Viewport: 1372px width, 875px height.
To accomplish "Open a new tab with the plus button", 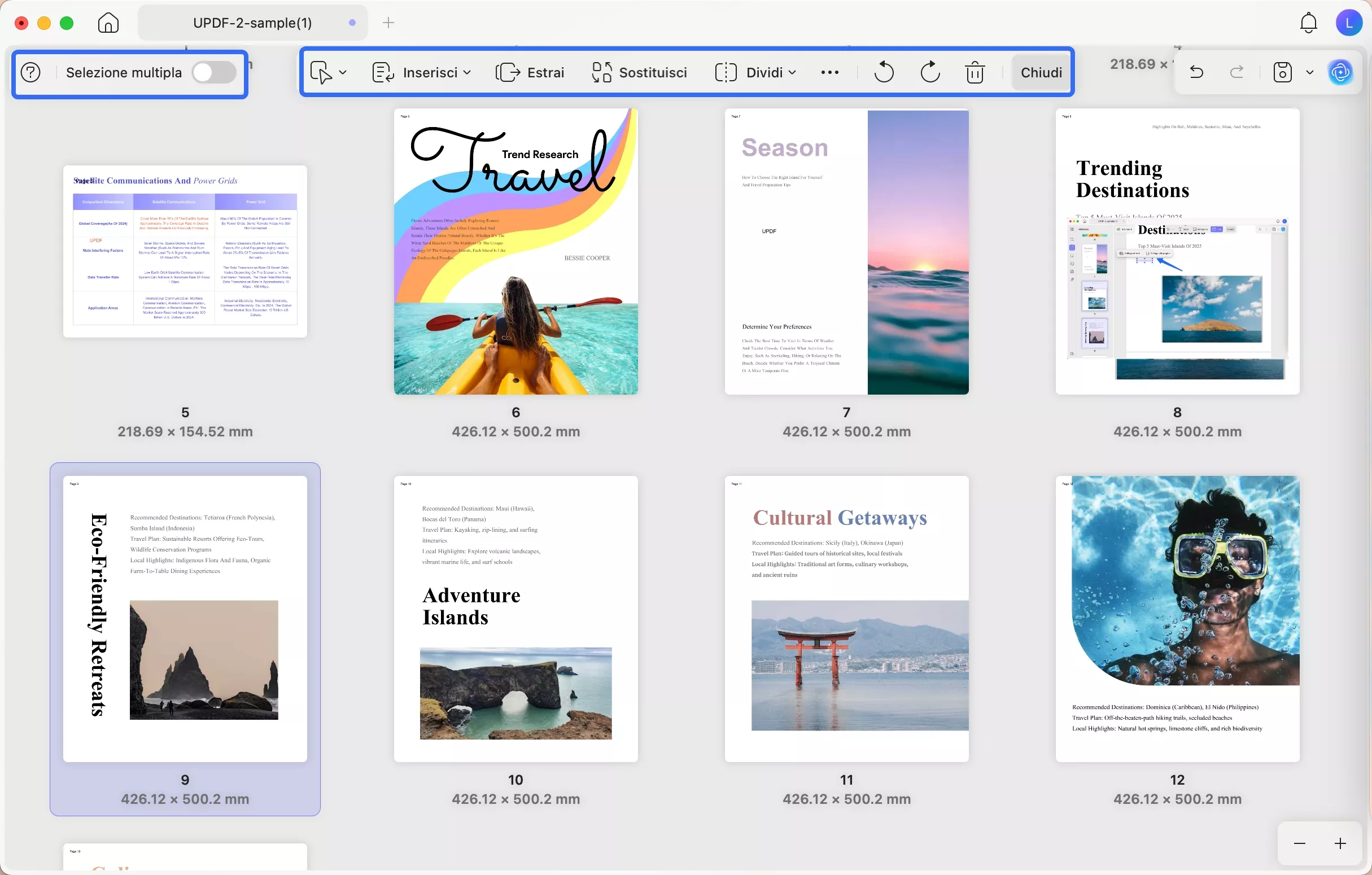I will (x=388, y=23).
